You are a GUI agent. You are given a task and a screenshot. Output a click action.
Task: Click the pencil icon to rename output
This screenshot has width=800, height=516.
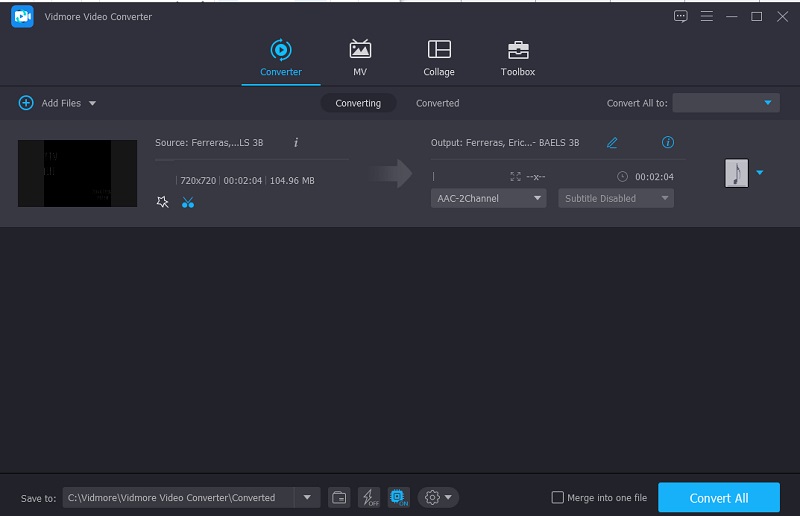click(x=612, y=143)
